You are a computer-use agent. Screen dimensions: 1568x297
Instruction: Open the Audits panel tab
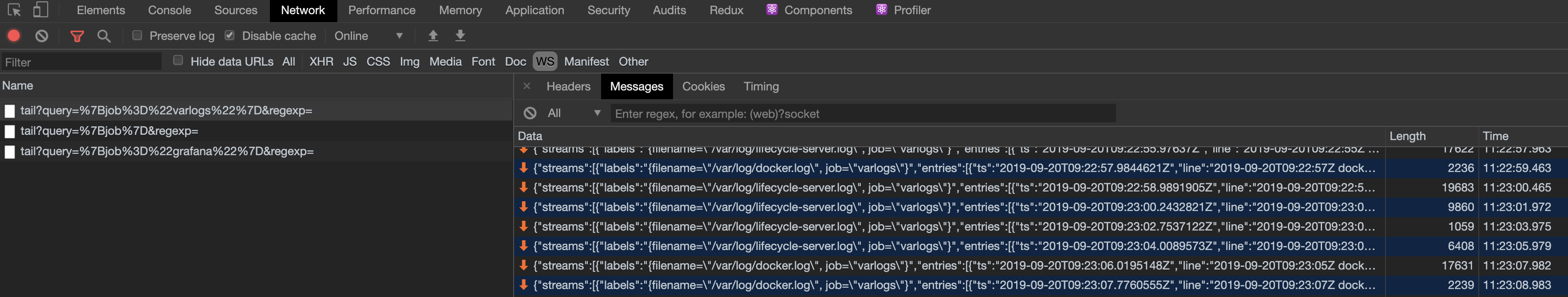point(669,10)
